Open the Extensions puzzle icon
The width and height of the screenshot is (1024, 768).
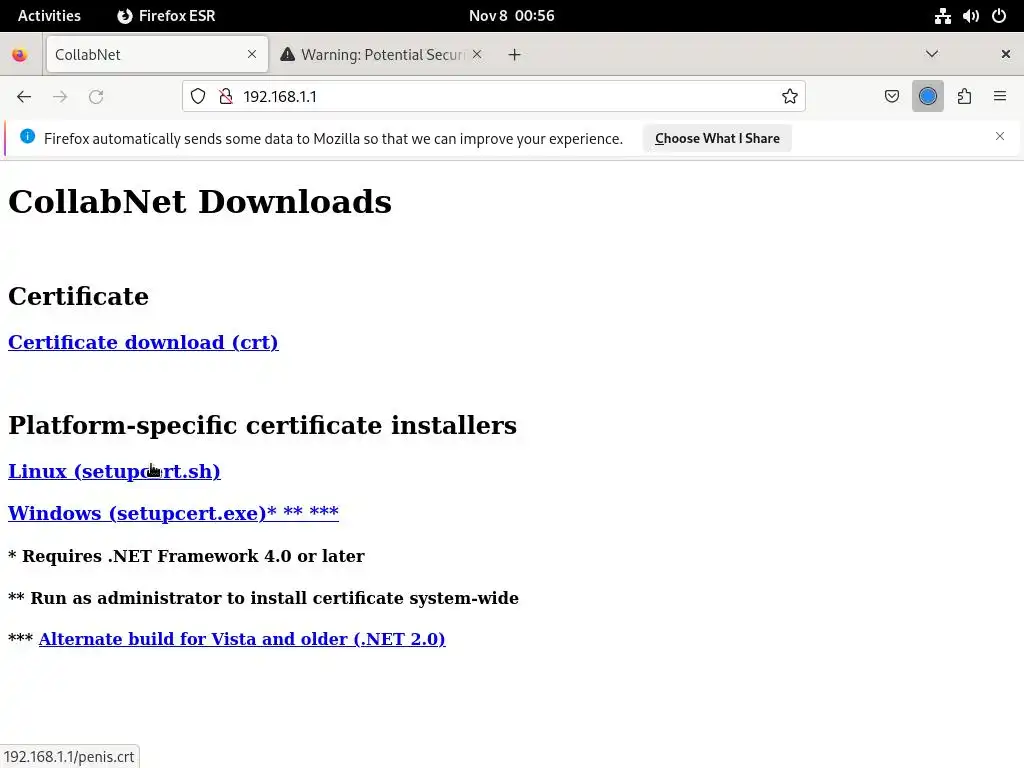pos(964,97)
